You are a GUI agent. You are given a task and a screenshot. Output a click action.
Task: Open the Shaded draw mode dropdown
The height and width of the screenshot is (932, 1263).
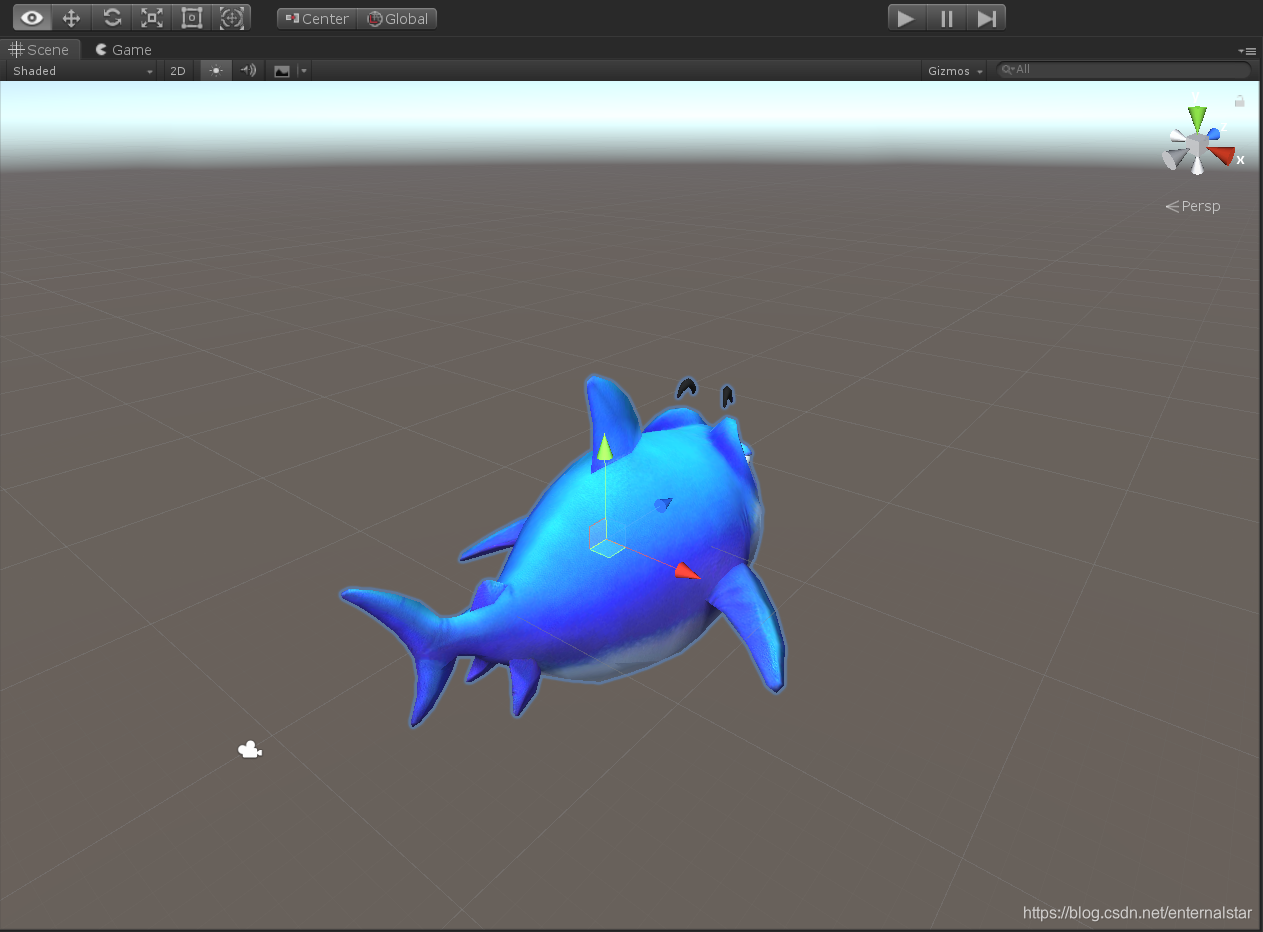pos(82,71)
